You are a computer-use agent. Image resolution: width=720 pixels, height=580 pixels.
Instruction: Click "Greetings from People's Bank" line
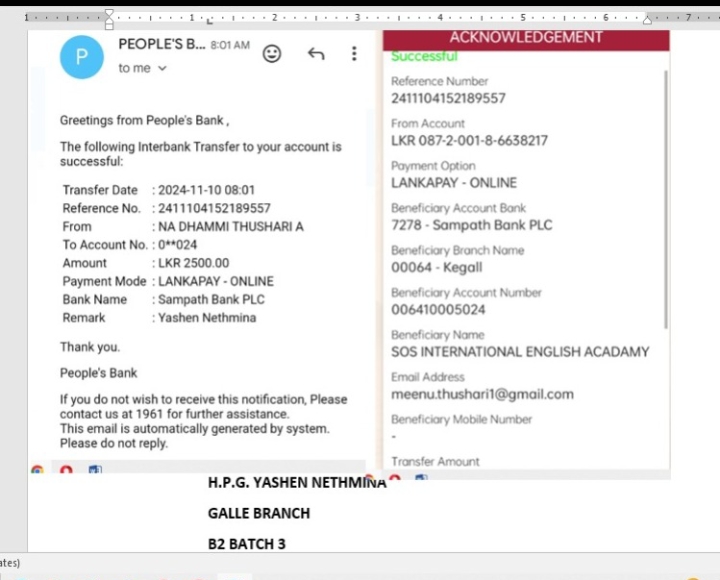pos(145,120)
